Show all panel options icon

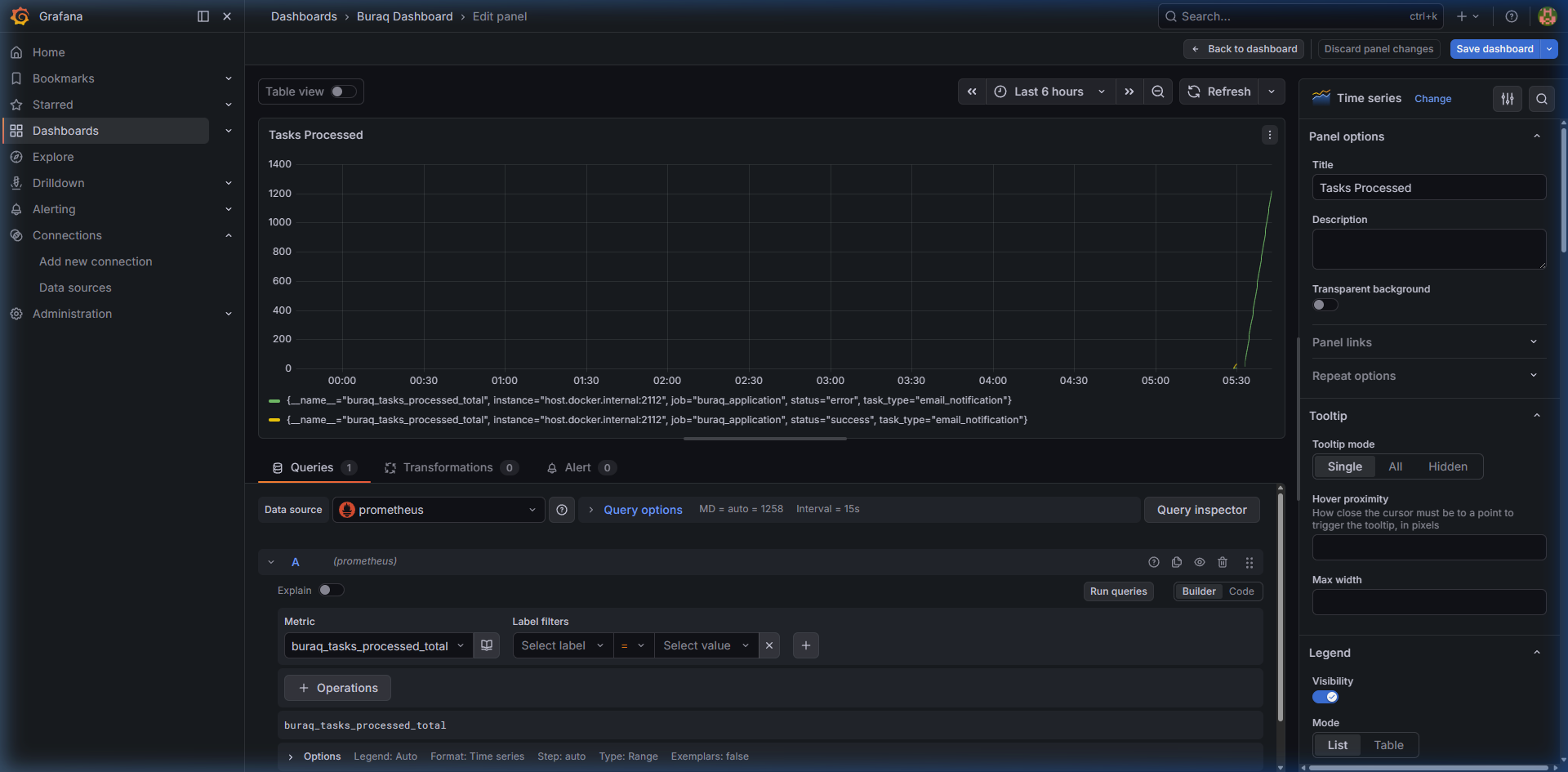pos(1508,99)
